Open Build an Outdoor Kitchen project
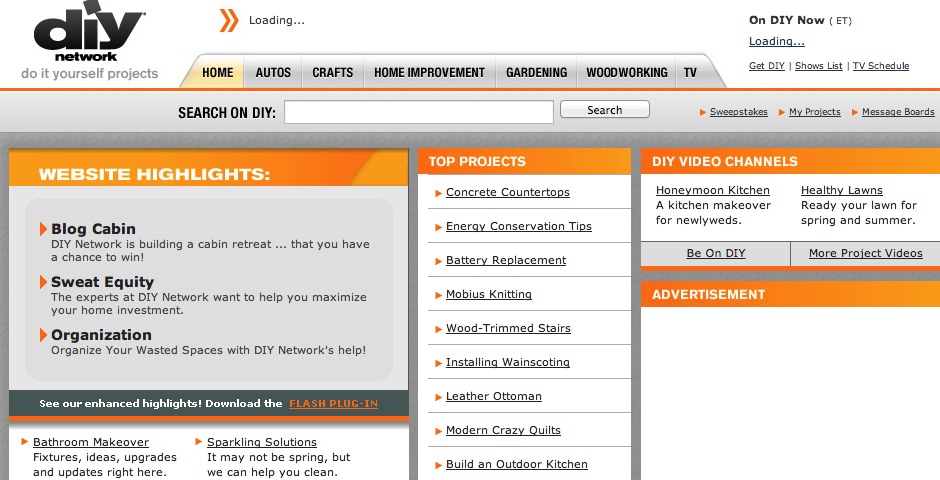The height and width of the screenshot is (480, 940). click(x=517, y=464)
